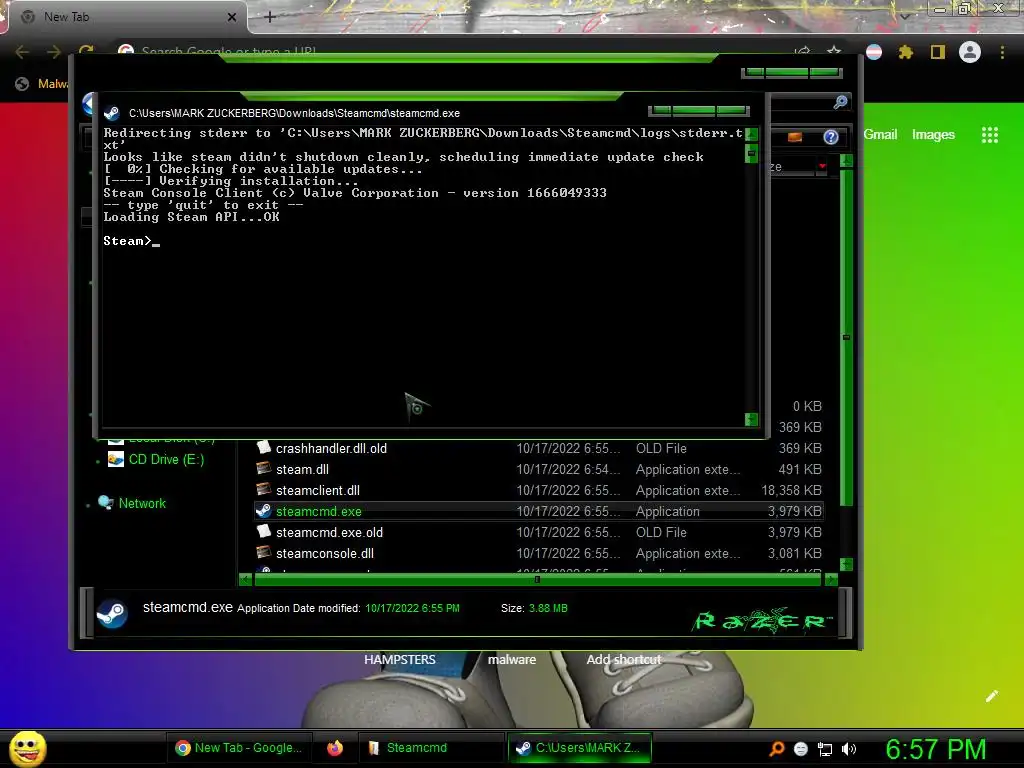Click the striped flag extension icon in Chrome
The height and width of the screenshot is (768, 1024).
click(x=874, y=52)
